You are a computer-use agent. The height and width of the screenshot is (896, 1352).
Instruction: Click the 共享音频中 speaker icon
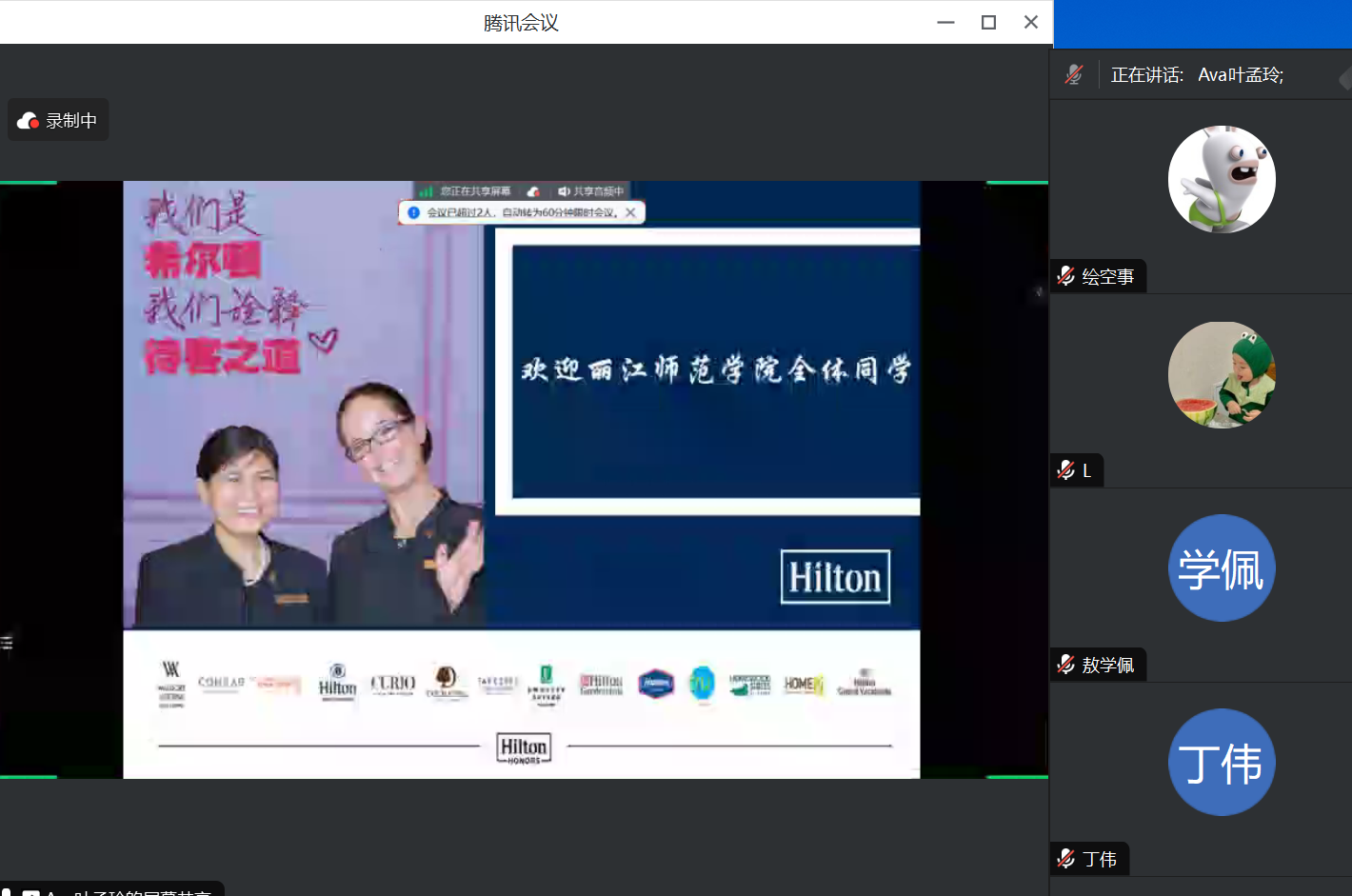[x=564, y=191]
